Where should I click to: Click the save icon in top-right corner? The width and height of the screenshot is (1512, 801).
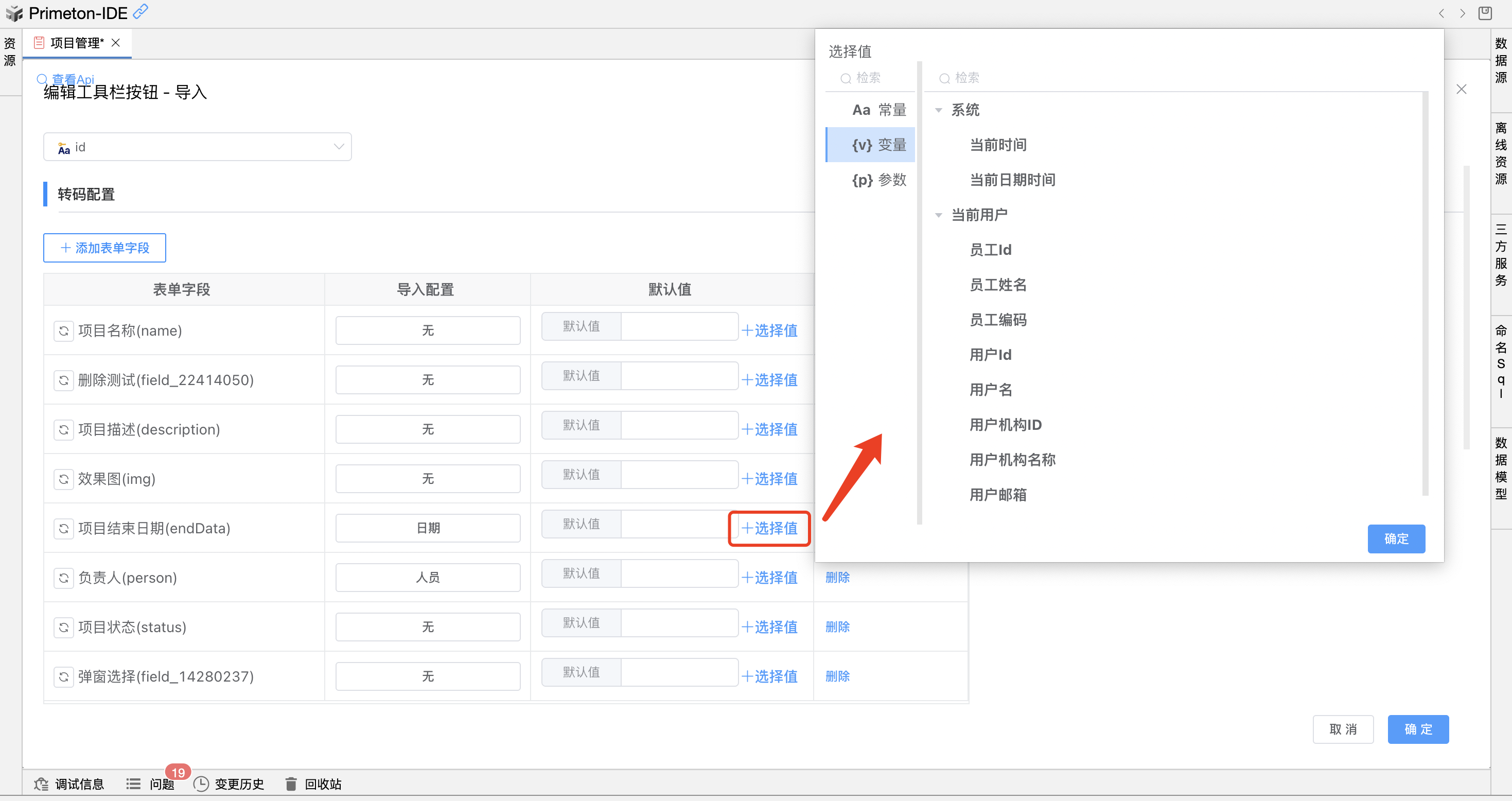1484,13
